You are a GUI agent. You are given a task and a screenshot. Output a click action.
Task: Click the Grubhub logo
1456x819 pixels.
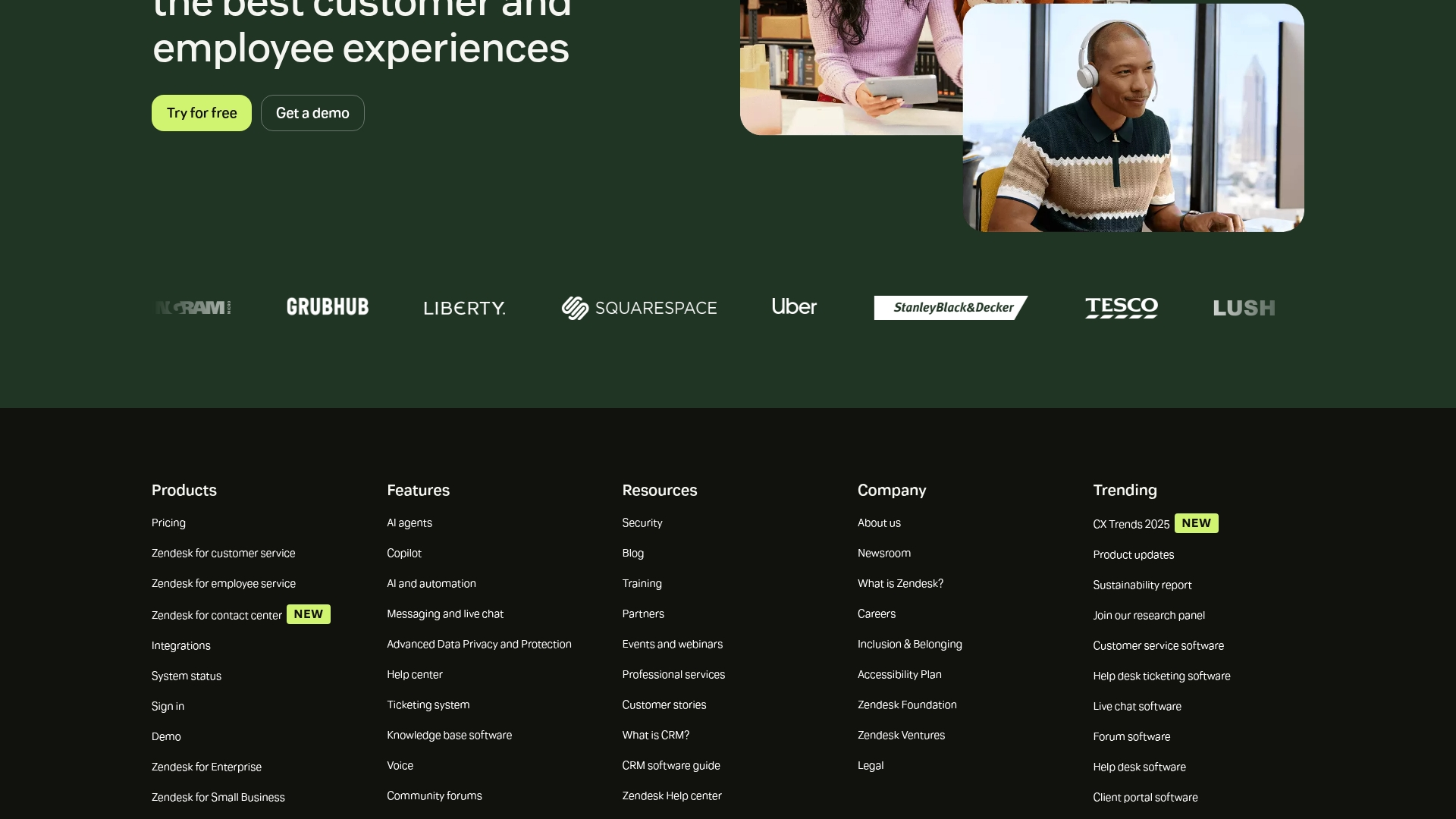[x=328, y=308]
